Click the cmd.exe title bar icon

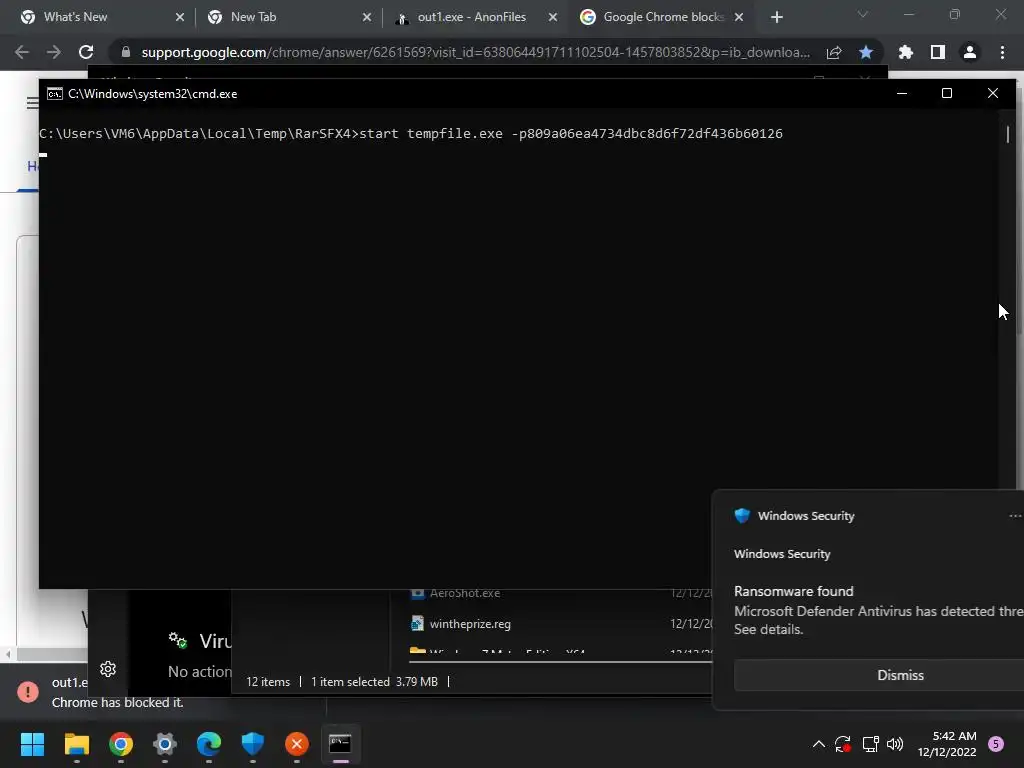point(55,94)
